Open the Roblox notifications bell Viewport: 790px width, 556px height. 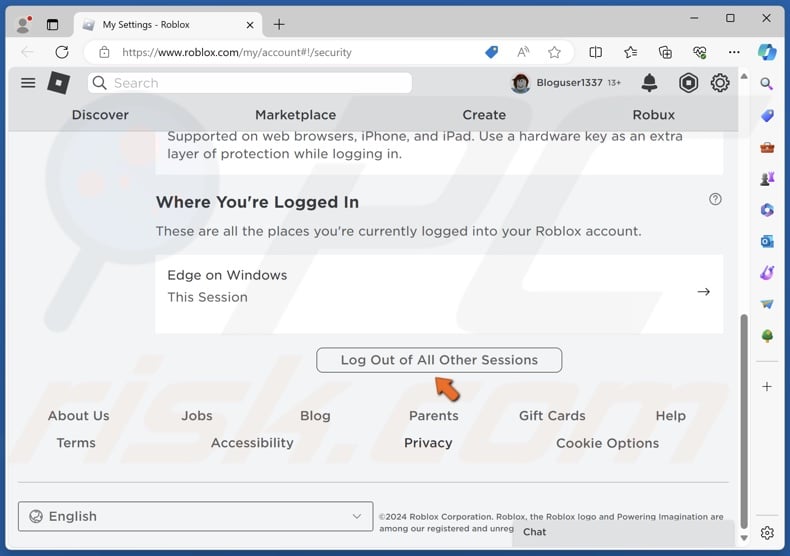point(649,83)
